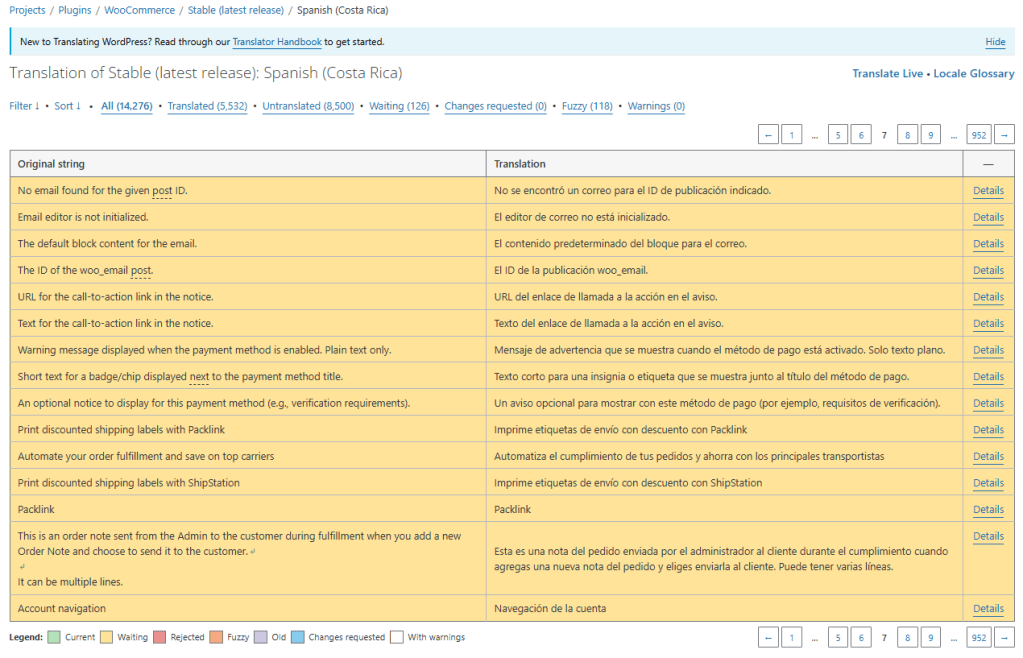
Task: Jump to page 952 in top pagination
Action: pyautogui.click(x=978, y=135)
